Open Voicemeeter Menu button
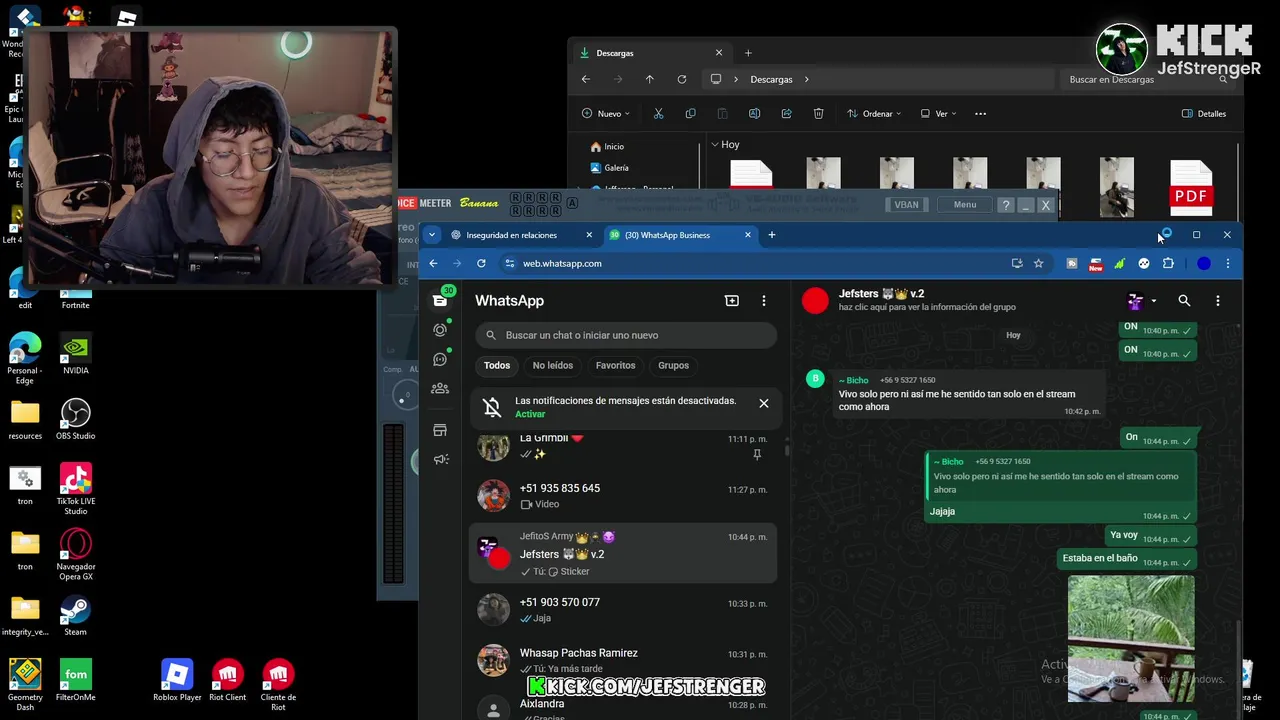 click(x=965, y=205)
